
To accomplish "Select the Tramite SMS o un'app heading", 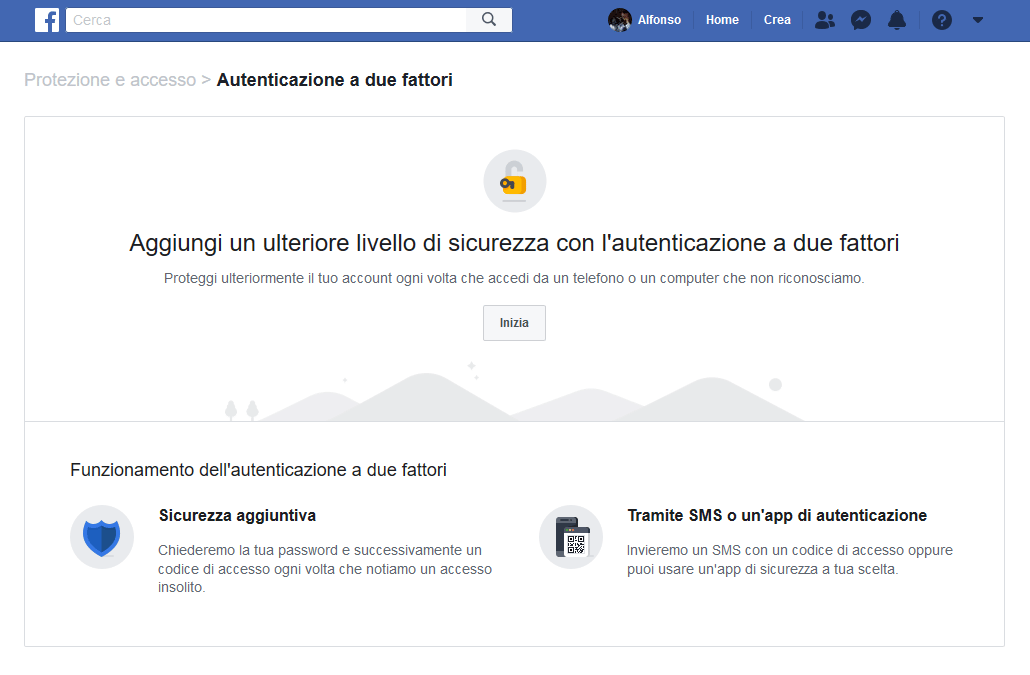I will click(x=777, y=516).
